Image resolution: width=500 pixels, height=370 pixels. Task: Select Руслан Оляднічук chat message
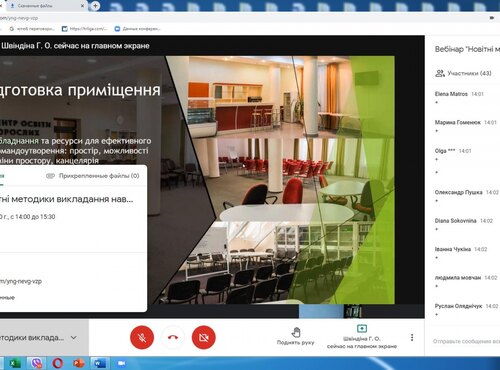point(467,310)
